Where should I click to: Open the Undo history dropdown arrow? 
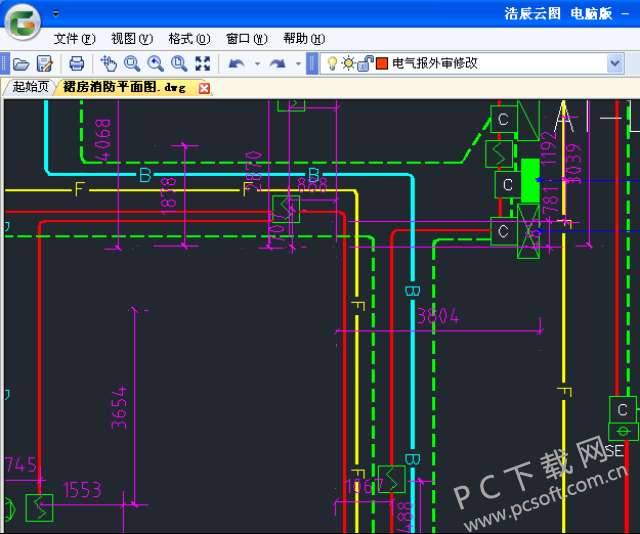tap(257, 63)
